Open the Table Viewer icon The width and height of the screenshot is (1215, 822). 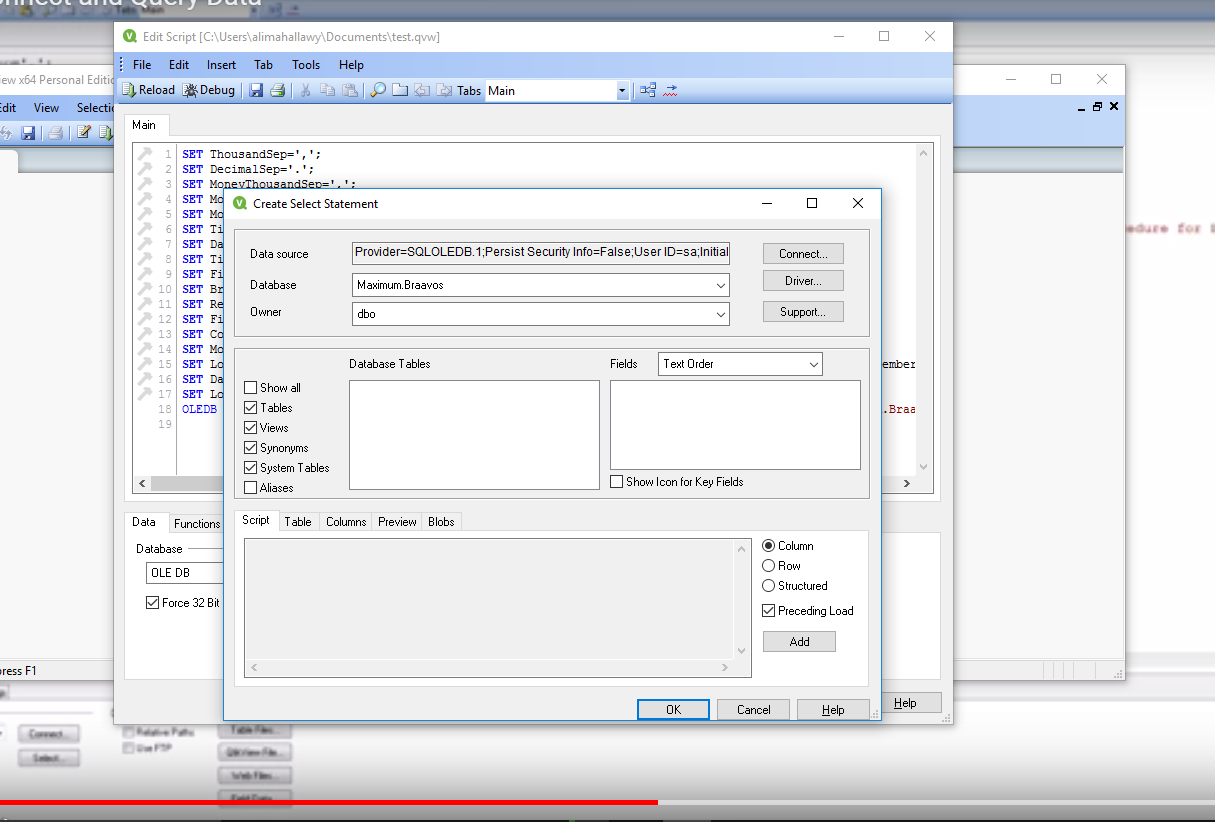[648, 90]
